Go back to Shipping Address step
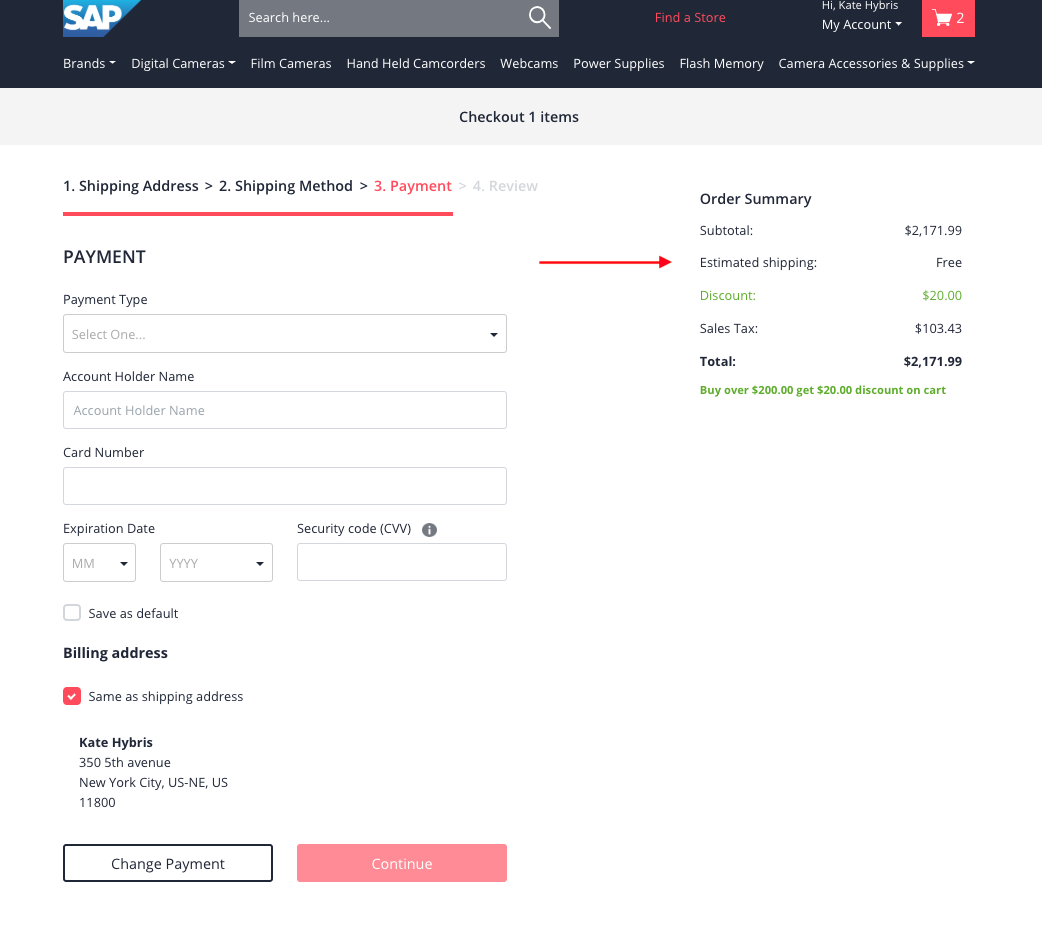Image resolution: width=1042 pixels, height=941 pixels. click(131, 186)
